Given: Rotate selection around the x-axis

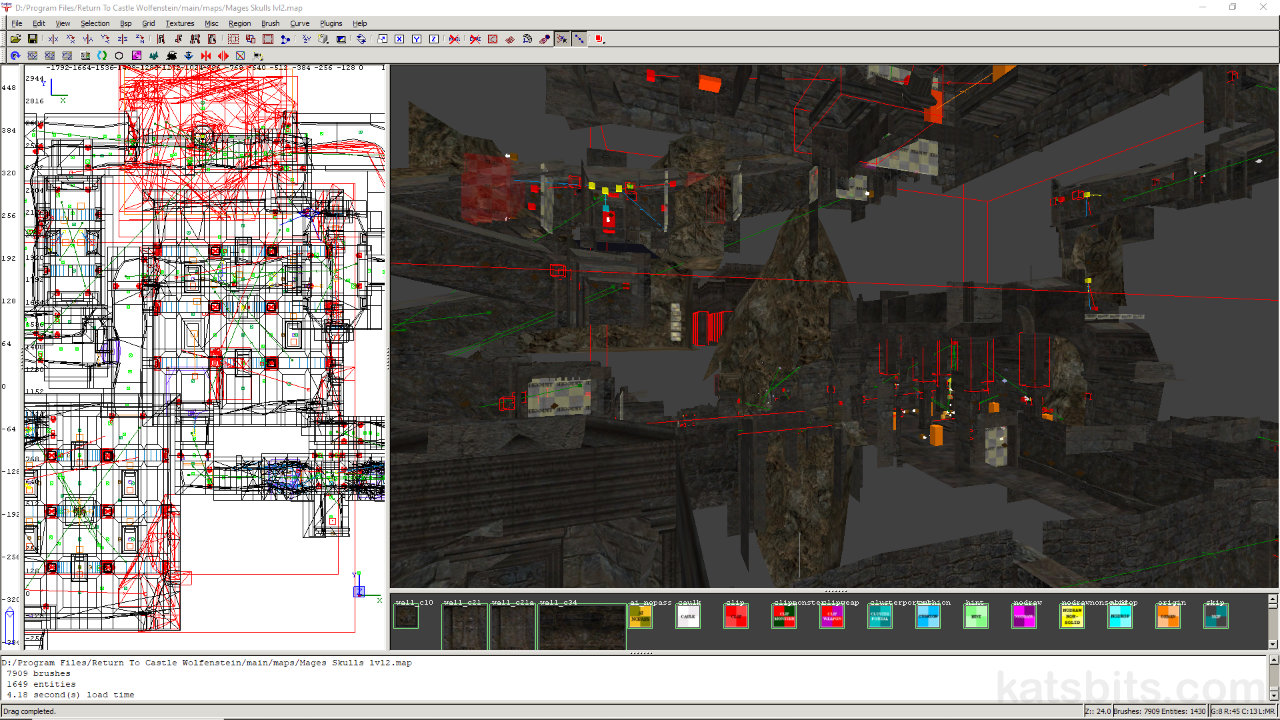Looking at the screenshot, I should point(70,39).
